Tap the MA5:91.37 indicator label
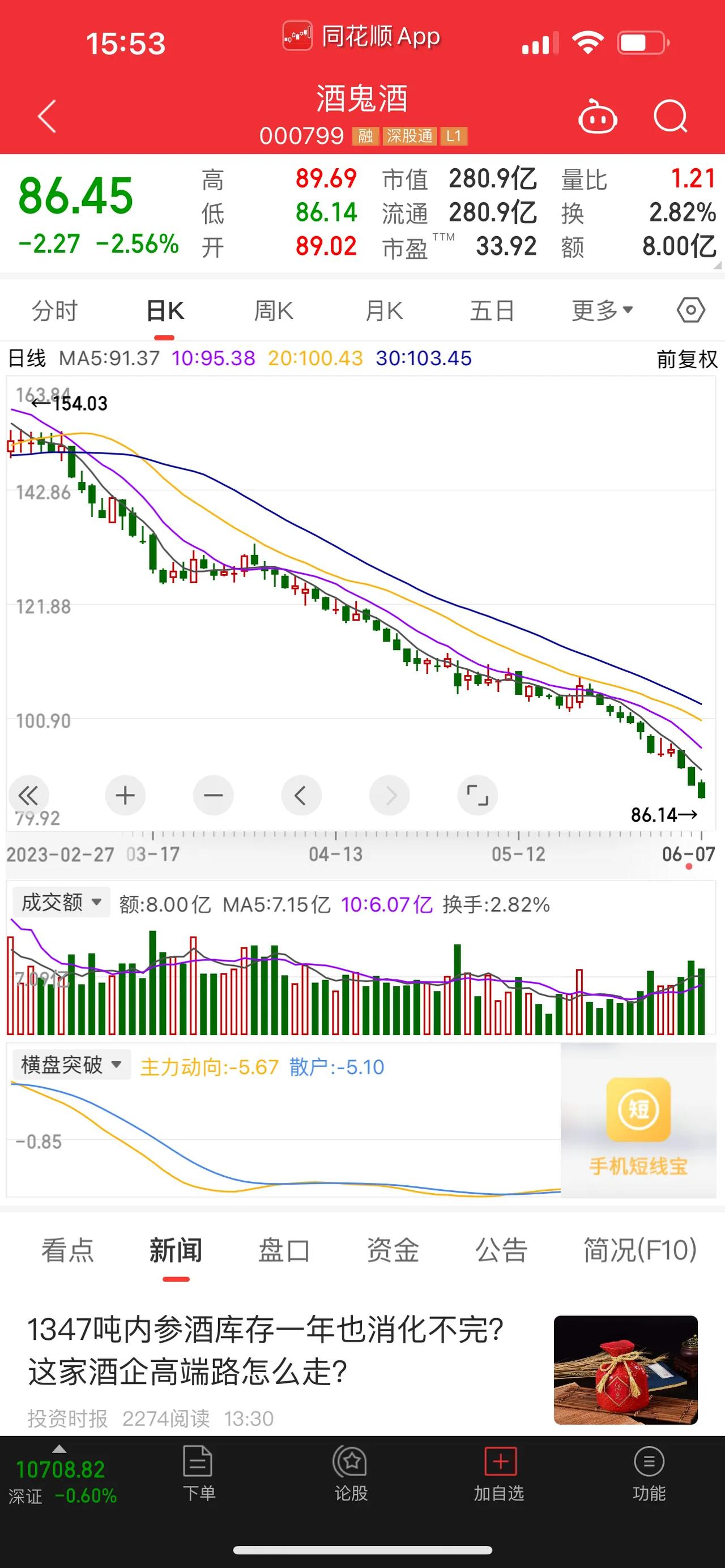Image resolution: width=725 pixels, height=1568 pixels. 109,358
